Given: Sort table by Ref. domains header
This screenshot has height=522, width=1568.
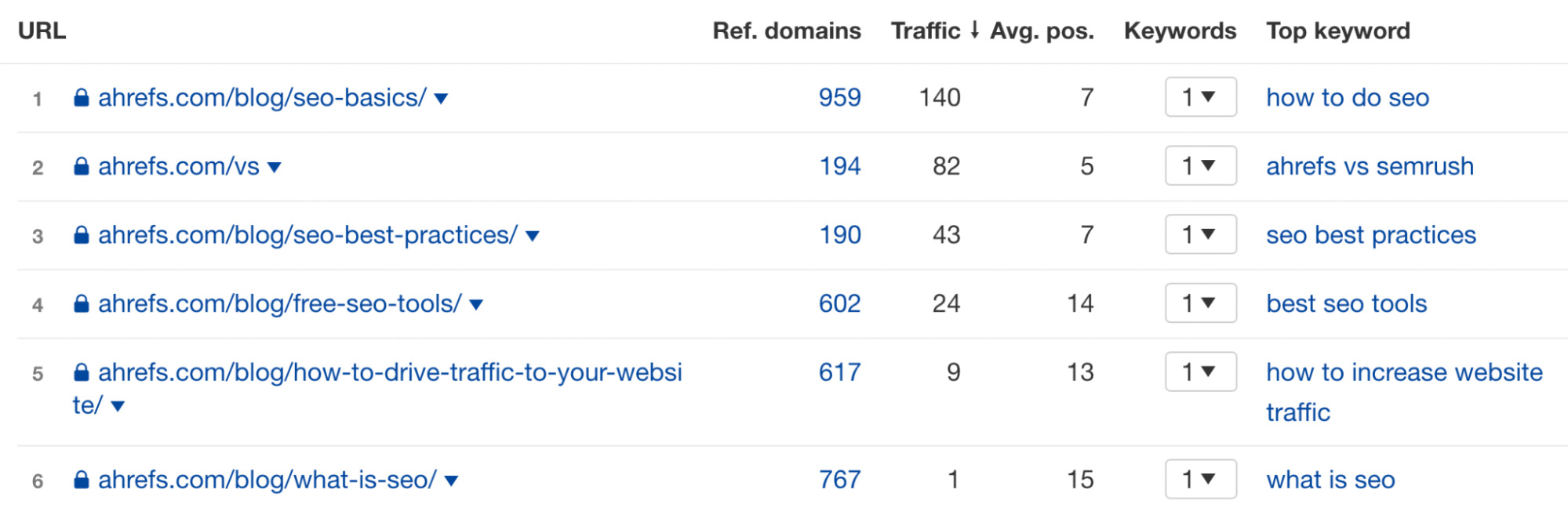Looking at the screenshot, I should coord(786,31).
